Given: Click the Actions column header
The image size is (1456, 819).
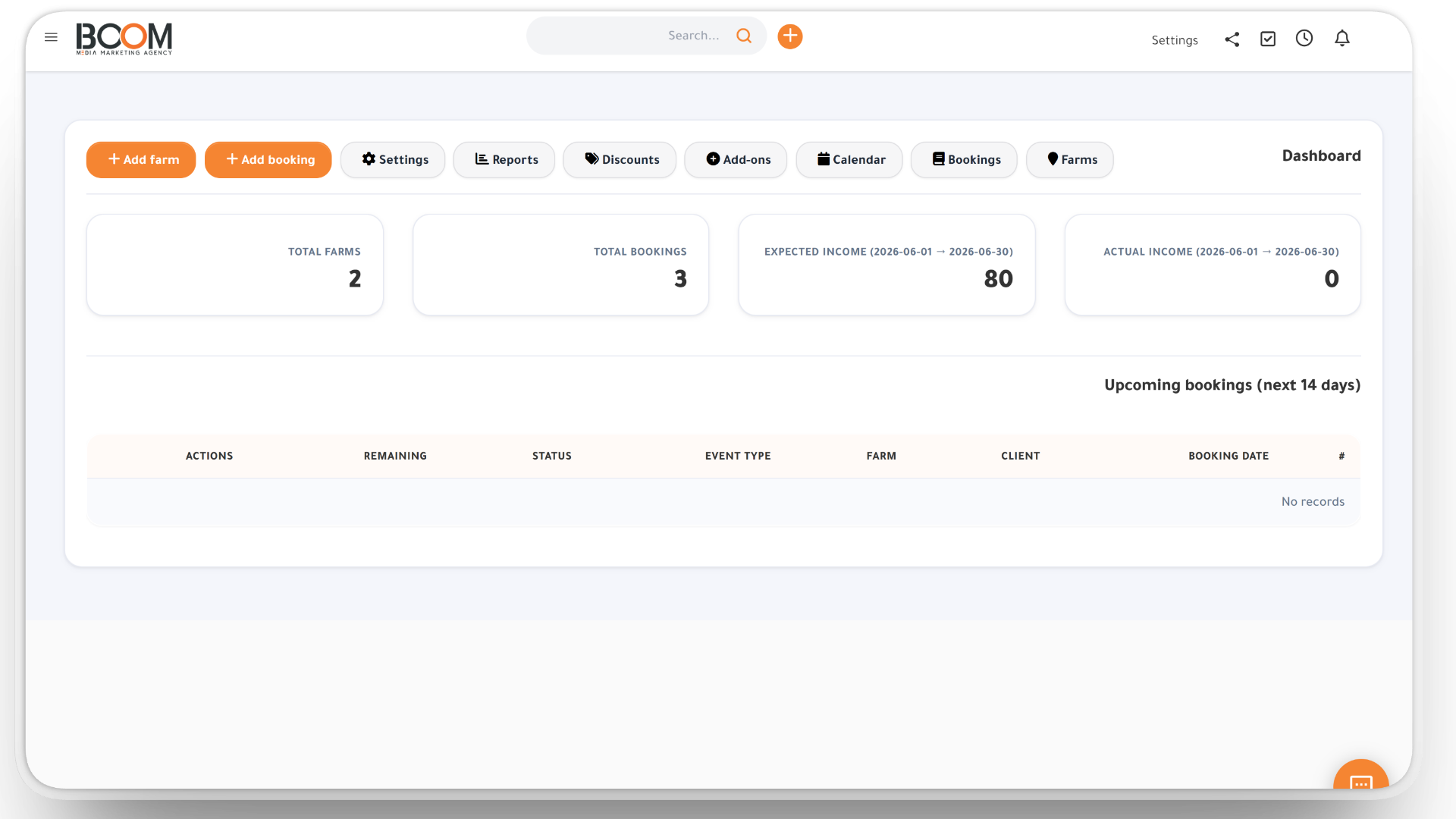Looking at the screenshot, I should coord(209,456).
